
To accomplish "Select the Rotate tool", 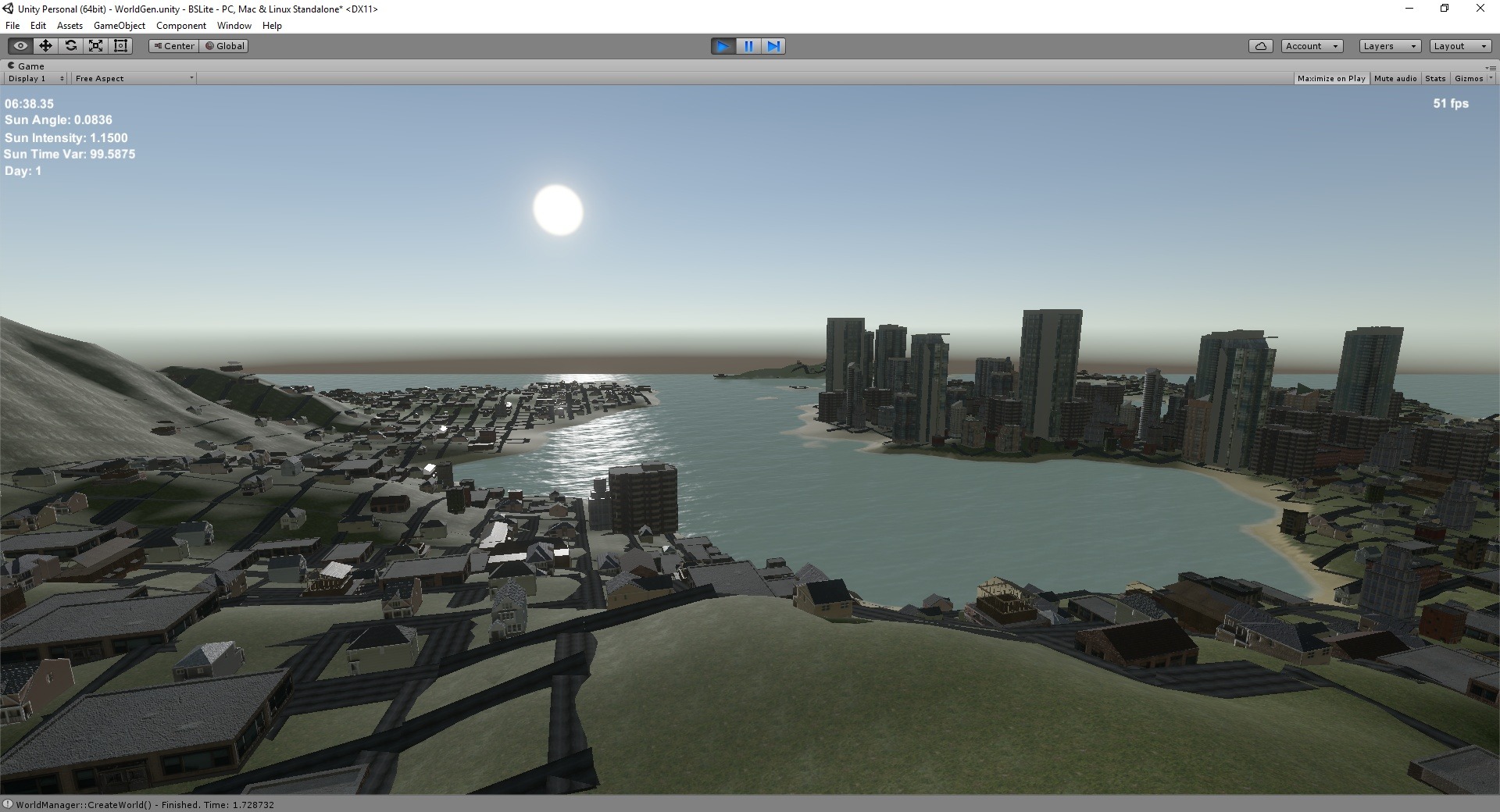I will point(70,46).
